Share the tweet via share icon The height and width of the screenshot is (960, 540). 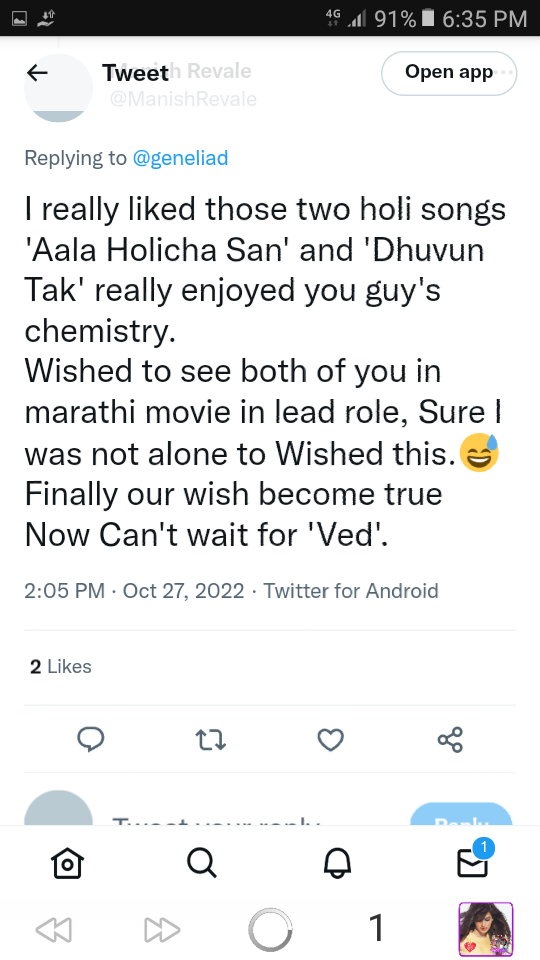451,740
